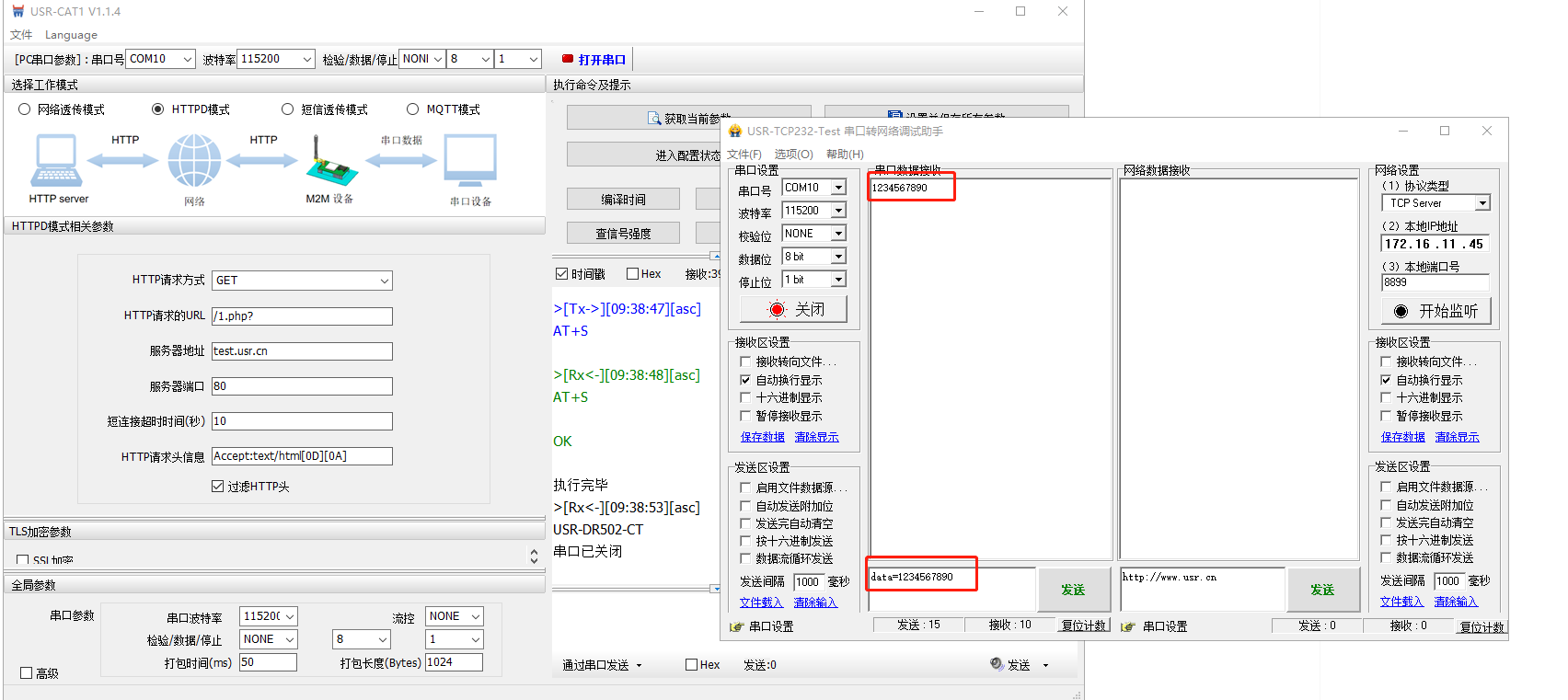This screenshot has width=1568, height=700.
Task: Click the TLS panel up-down scroll spinner
Action: pos(534,556)
